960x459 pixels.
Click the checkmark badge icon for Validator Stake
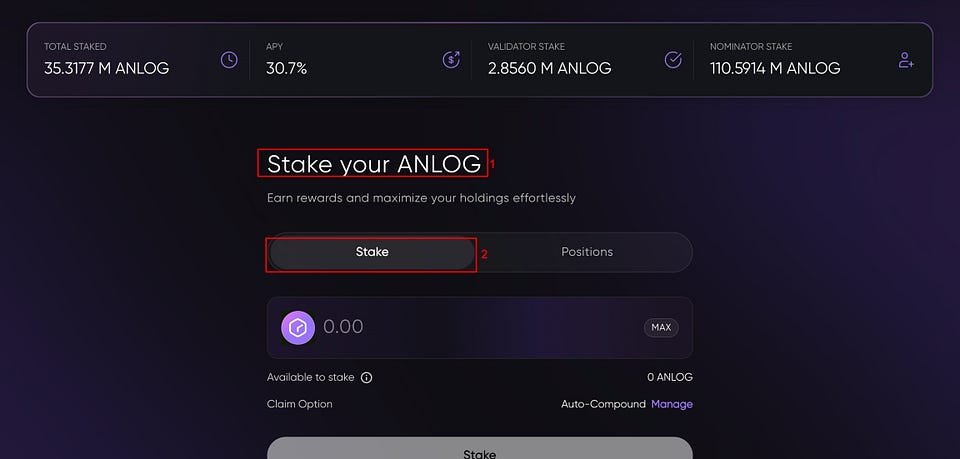[x=673, y=60]
